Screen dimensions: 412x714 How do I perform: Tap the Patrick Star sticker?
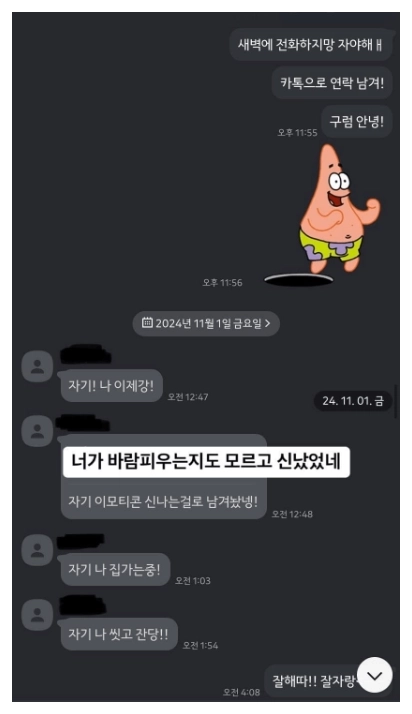point(326,214)
